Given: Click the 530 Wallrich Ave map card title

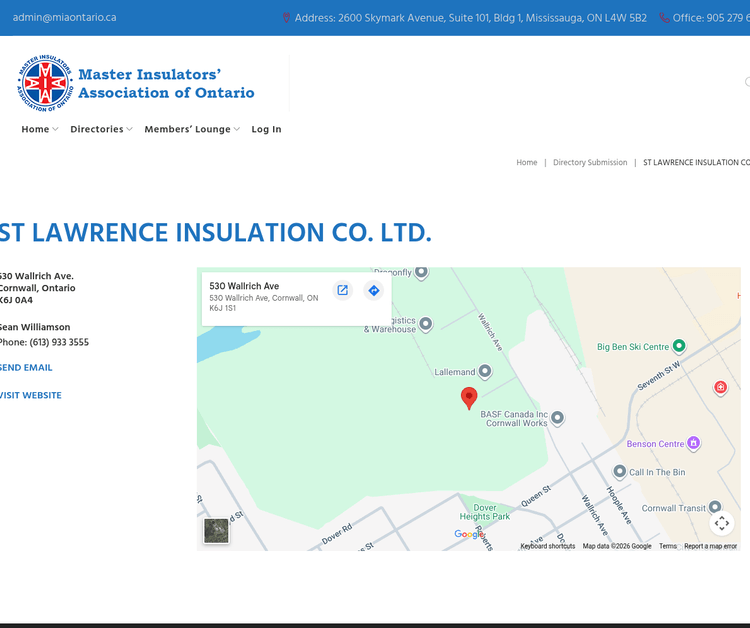Looking at the screenshot, I should click(244, 286).
